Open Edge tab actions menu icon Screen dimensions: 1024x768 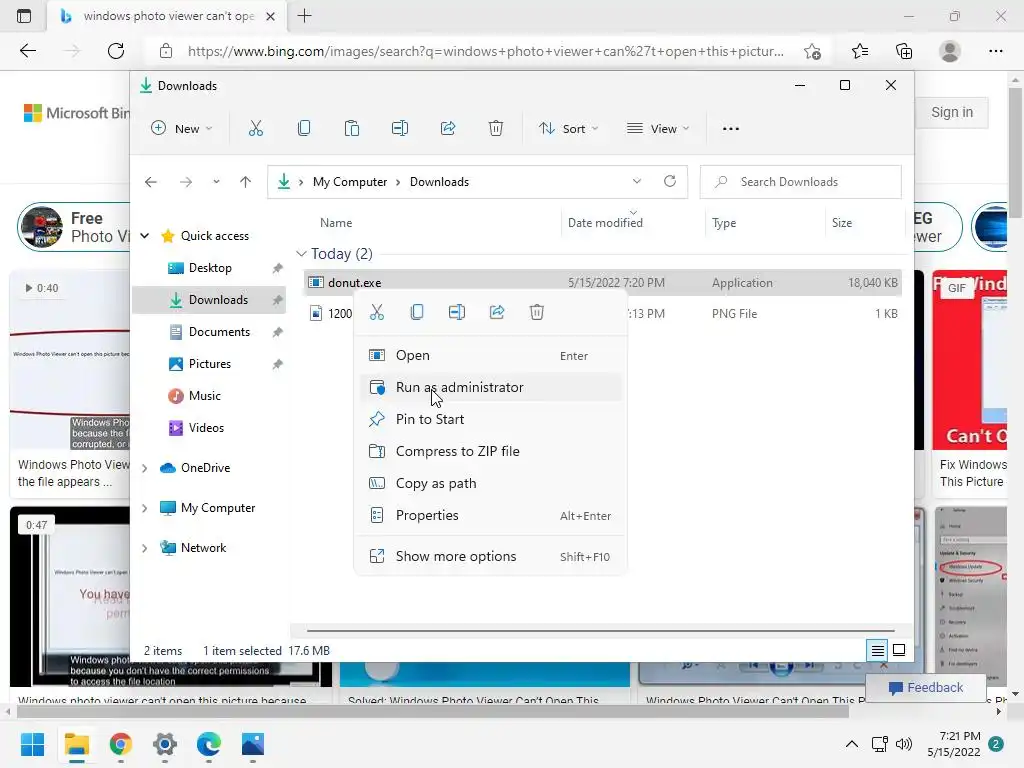click(x=24, y=16)
